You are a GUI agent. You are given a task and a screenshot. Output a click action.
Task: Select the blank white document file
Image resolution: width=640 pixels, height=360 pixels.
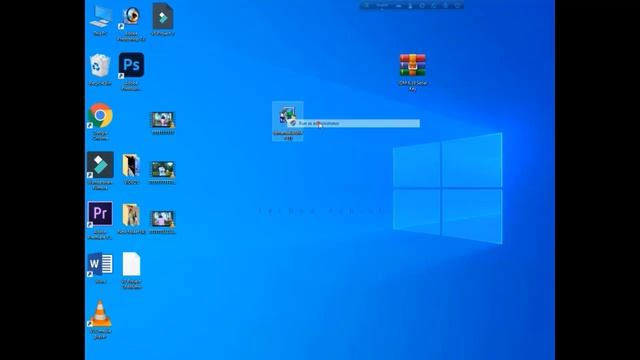(x=131, y=264)
